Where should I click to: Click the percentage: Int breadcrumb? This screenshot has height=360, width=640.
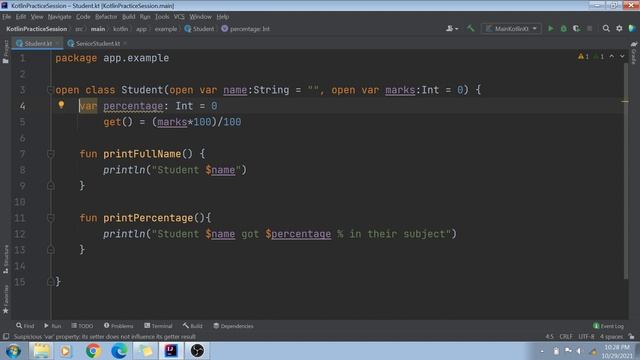point(246,29)
